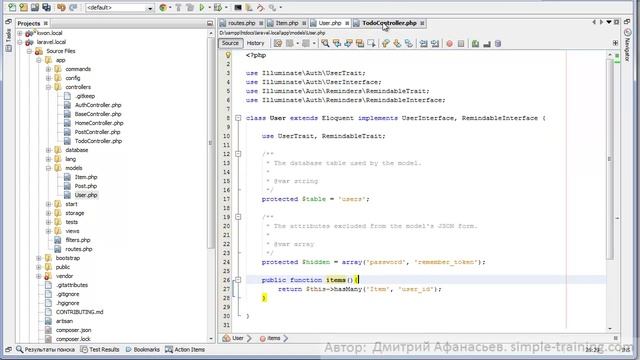This screenshot has height=360, width=640.
Task: Collapse the controllers folder
Action: (49, 87)
